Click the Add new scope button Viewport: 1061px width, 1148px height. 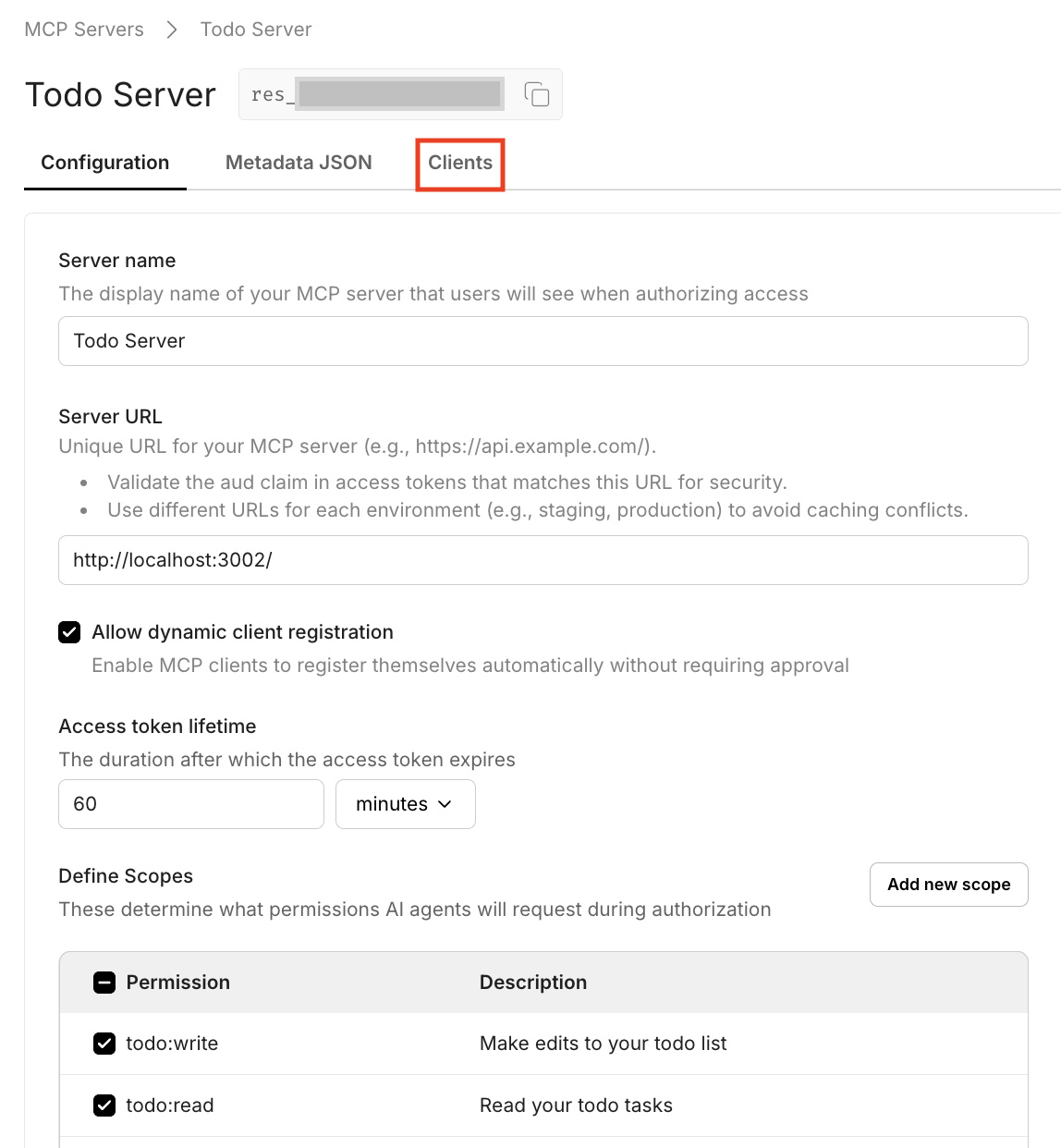click(x=948, y=885)
